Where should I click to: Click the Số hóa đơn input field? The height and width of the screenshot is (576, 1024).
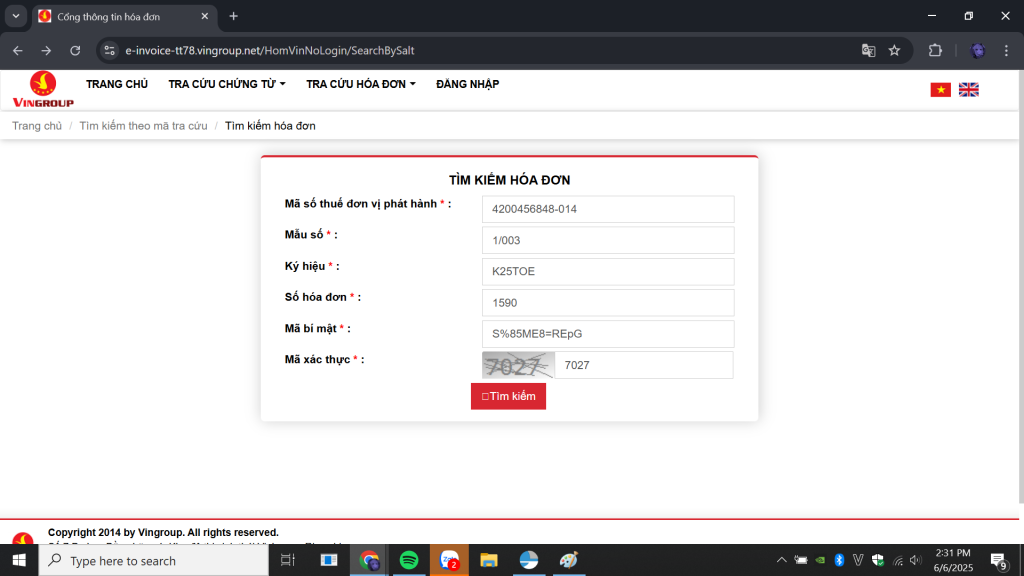608,303
